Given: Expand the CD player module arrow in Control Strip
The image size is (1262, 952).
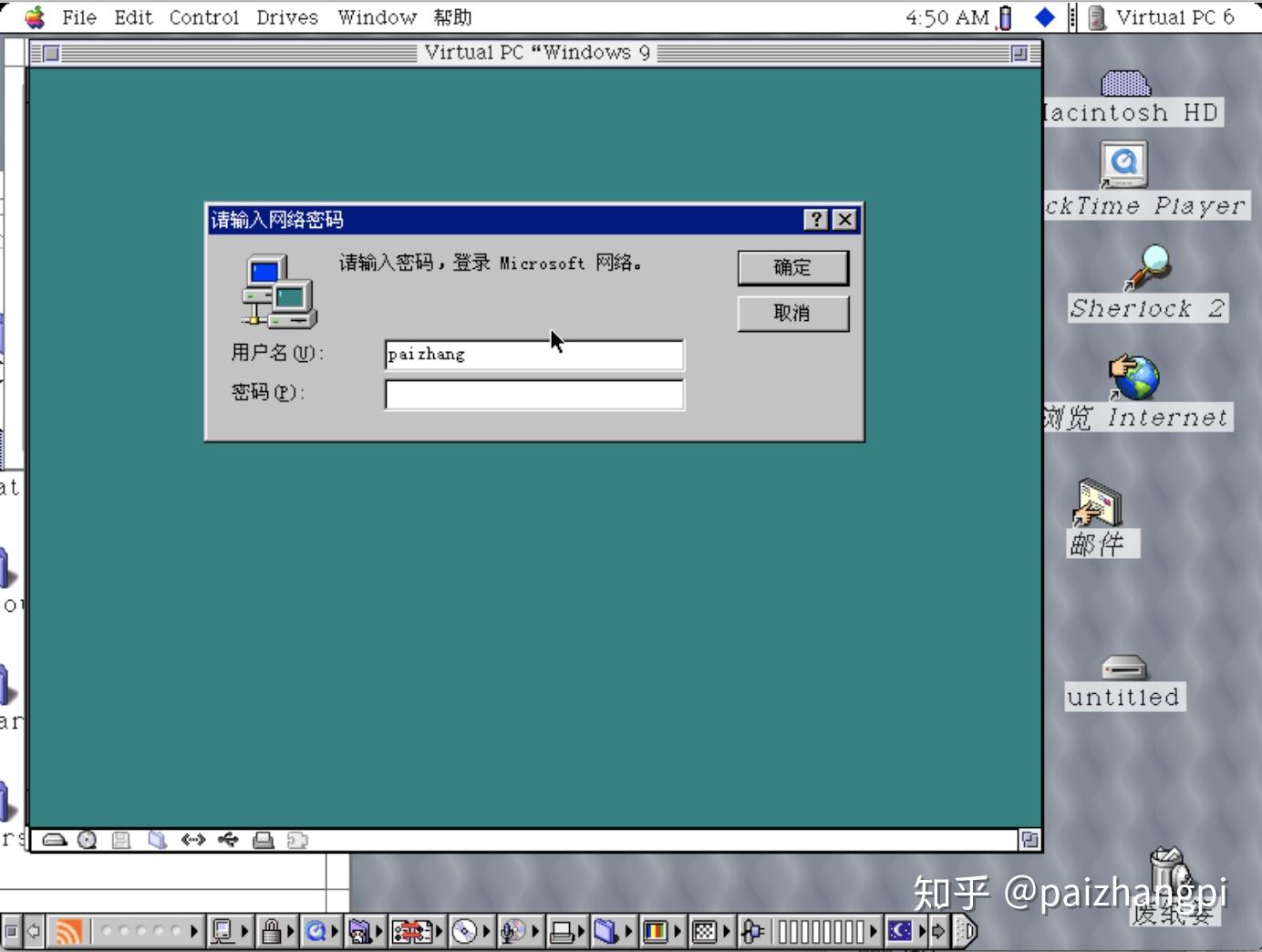Looking at the screenshot, I should pos(485,932).
